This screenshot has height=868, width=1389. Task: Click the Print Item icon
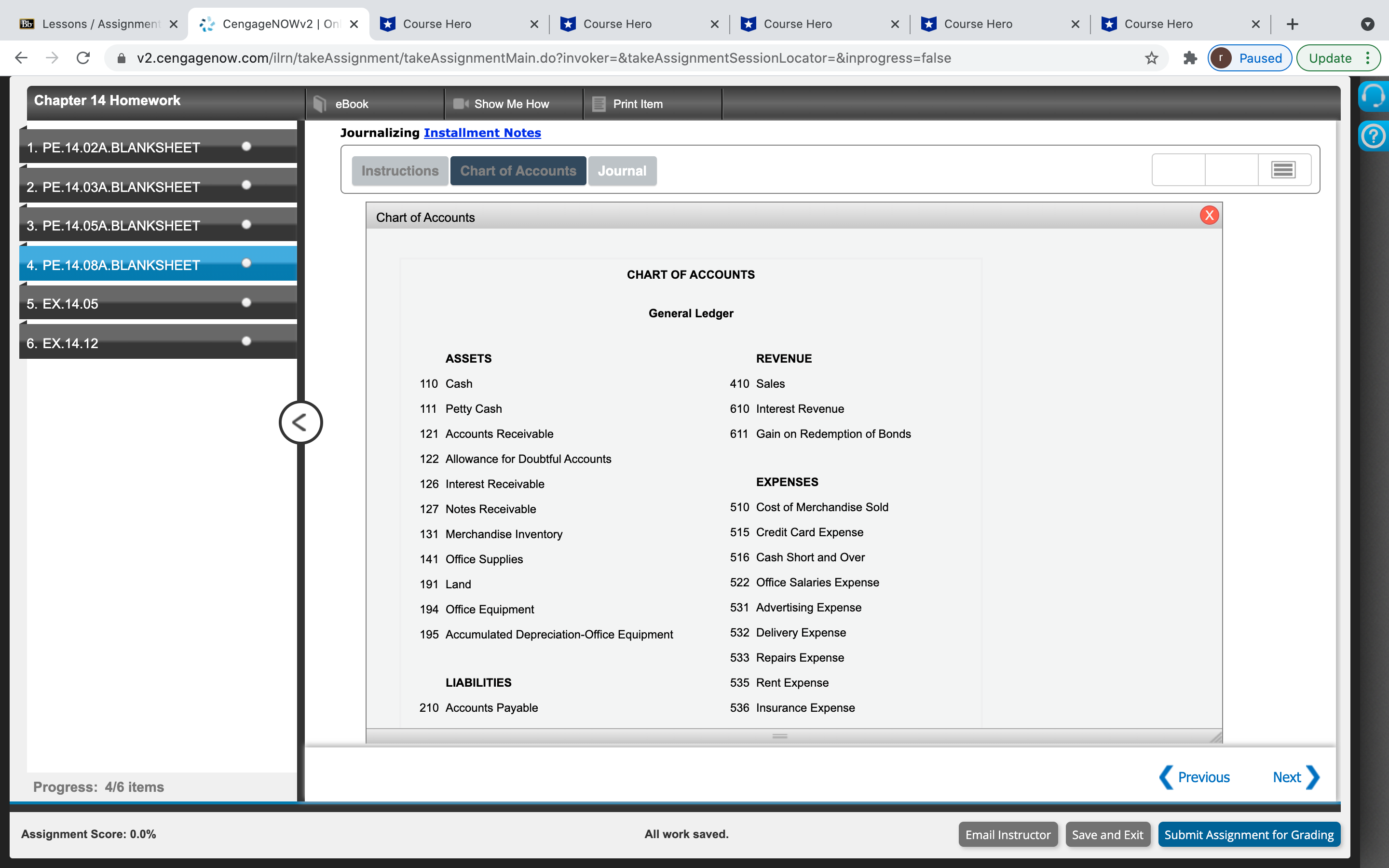[599, 104]
